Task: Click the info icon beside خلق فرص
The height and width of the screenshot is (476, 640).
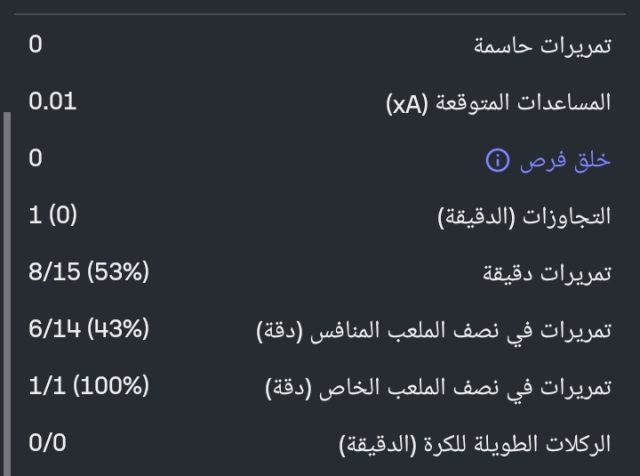Action: pos(497,160)
